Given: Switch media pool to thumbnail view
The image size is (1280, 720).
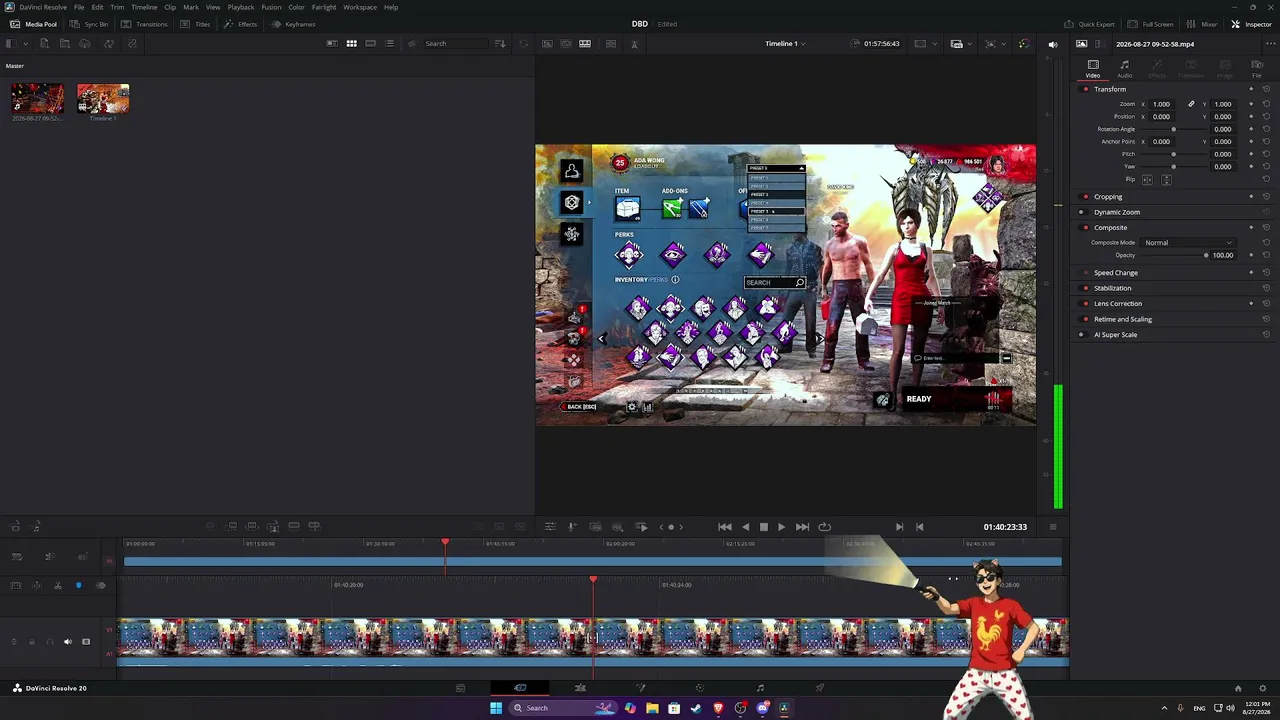Looking at the screenshot, I should pyautogui.click(x=351, y=43).
